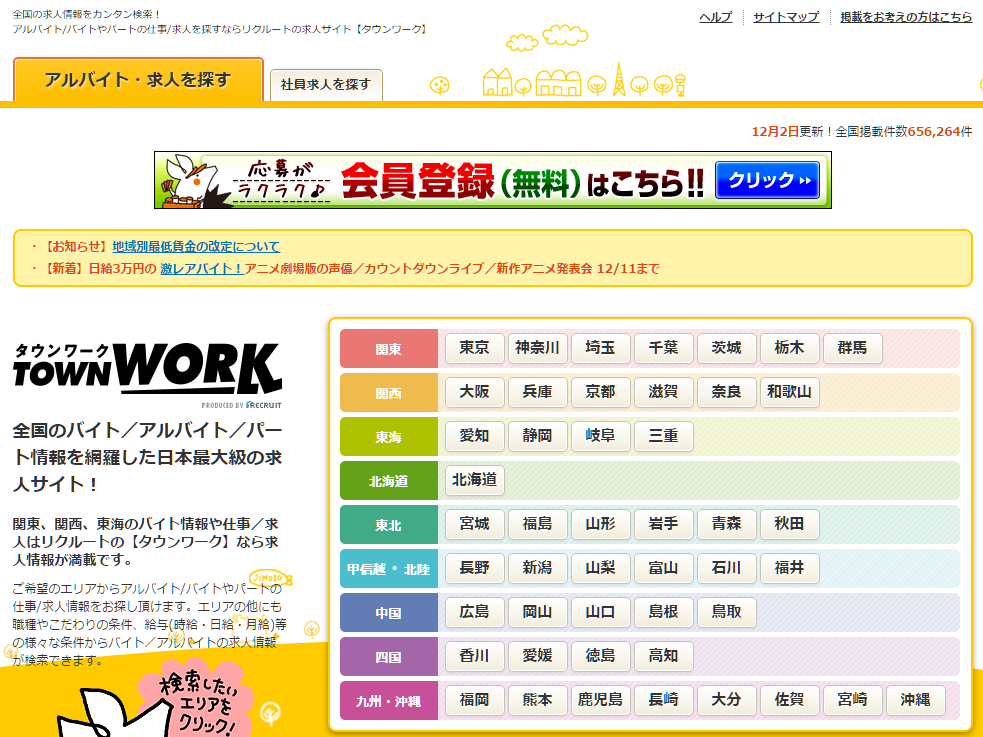Click the 関東 region label
Screen dimensions: 983x737
389,348
